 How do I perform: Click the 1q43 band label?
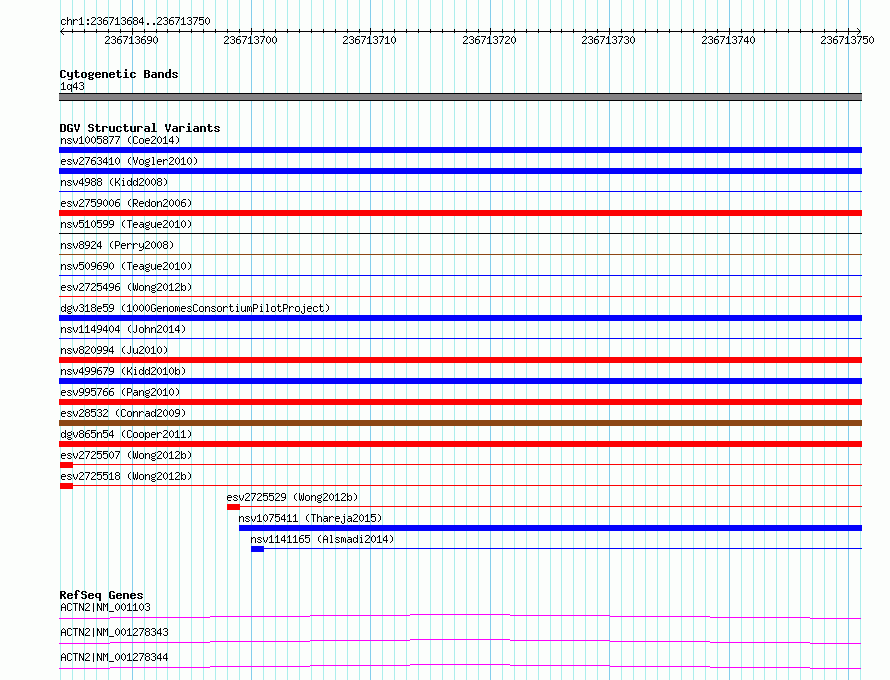pyautogui.click(x=72, y=86)
